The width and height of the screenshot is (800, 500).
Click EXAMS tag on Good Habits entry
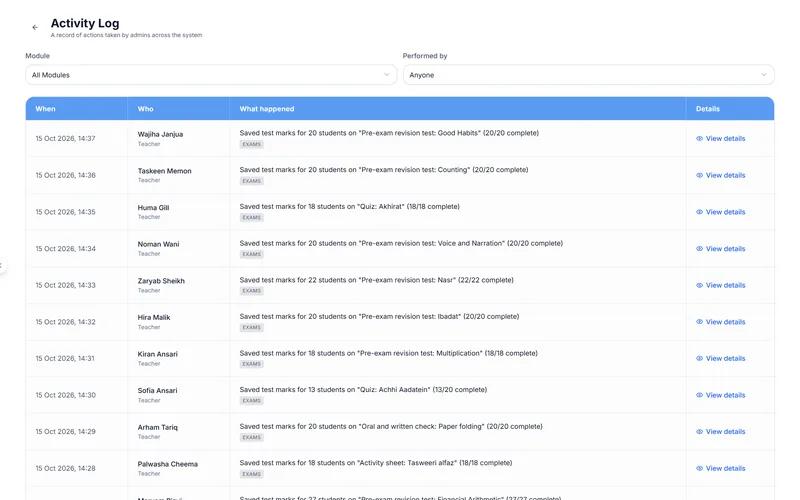click(252, 144)
